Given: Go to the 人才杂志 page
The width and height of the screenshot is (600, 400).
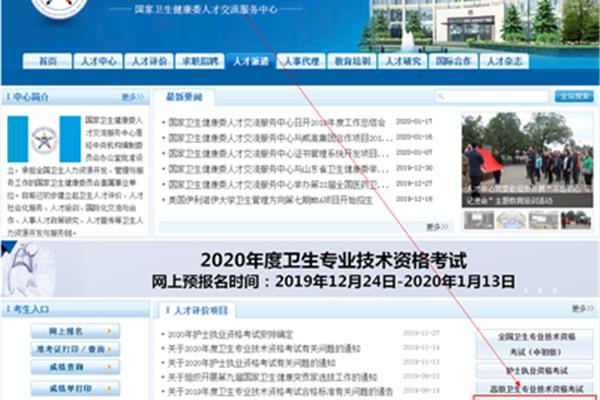Looking at the screenshot, I should (504, 61).
